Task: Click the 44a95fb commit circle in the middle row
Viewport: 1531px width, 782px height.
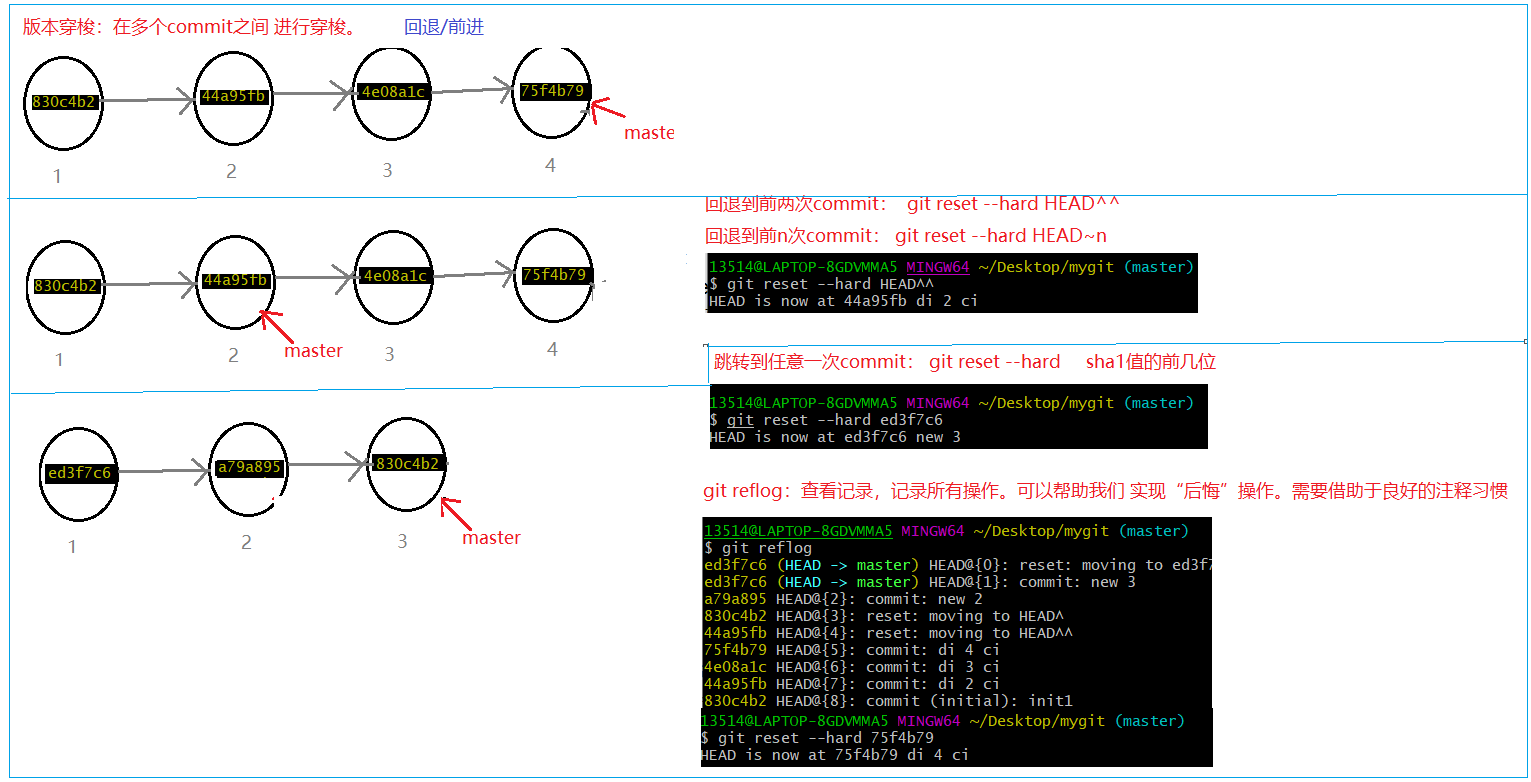Action: [x=235, y=281]
